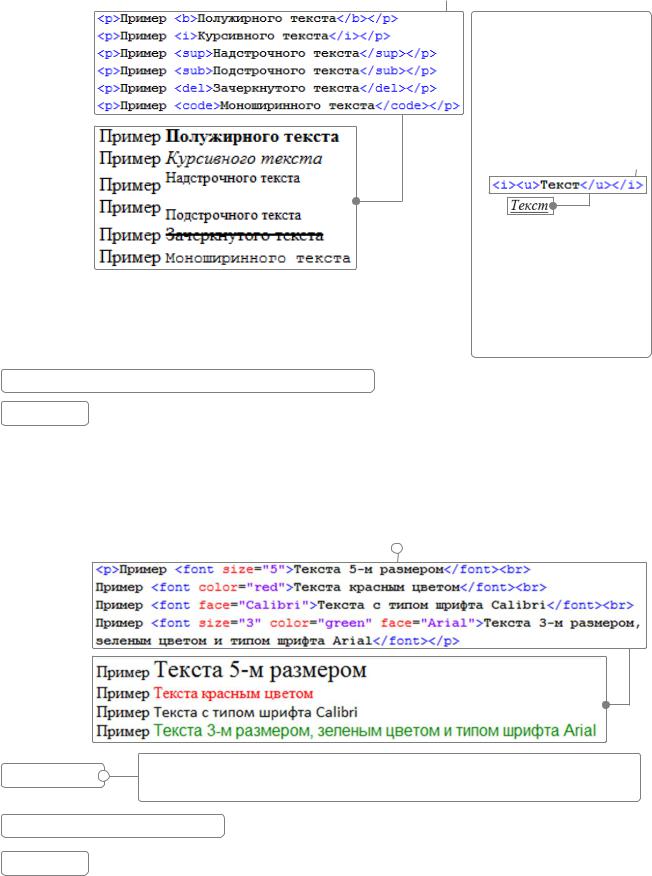Click the struck-through 'Зачеркнутого текста'
Image resolution: width=652 pixels, height=876 pixels.
tap(245, 235)
